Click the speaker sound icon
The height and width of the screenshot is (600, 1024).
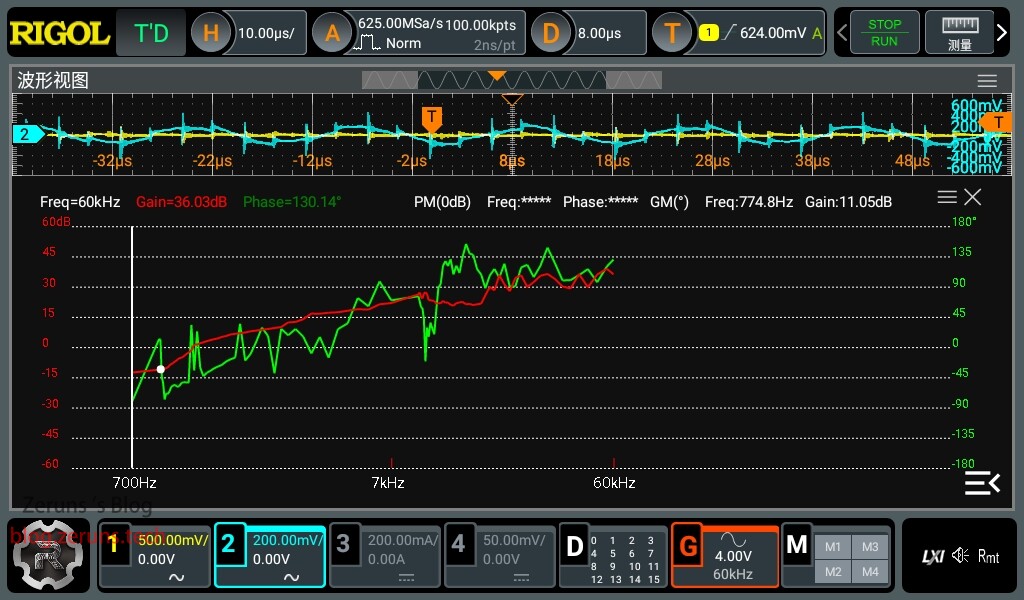pyautogui.click(x=960, y=555)
